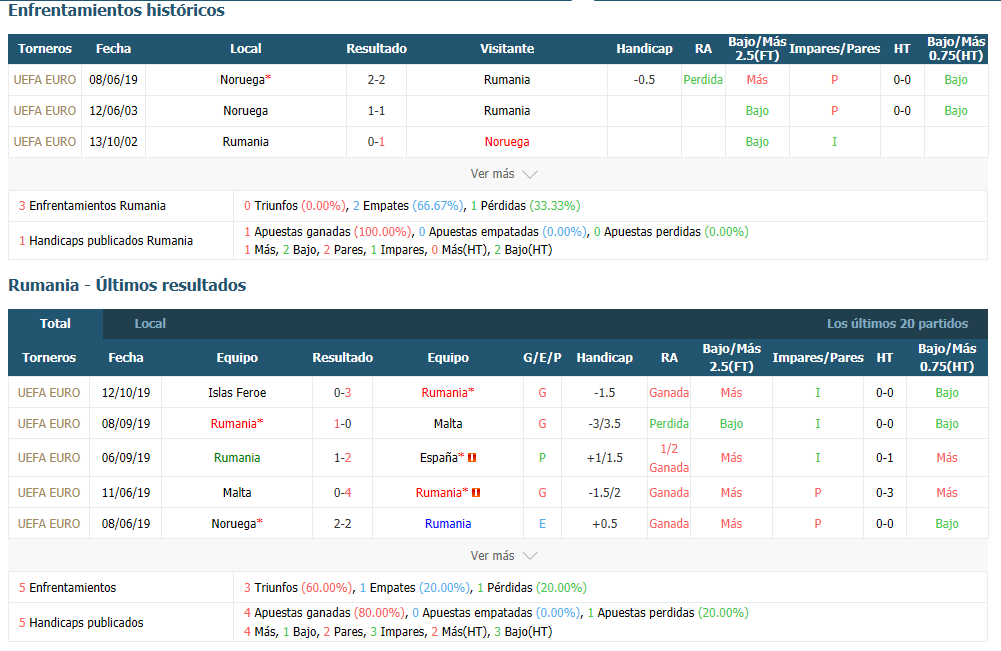The width and height of the screenshot is (1001, 651).
Task: Expand historical matches with upper Ver más
Action: coord(504,174)
